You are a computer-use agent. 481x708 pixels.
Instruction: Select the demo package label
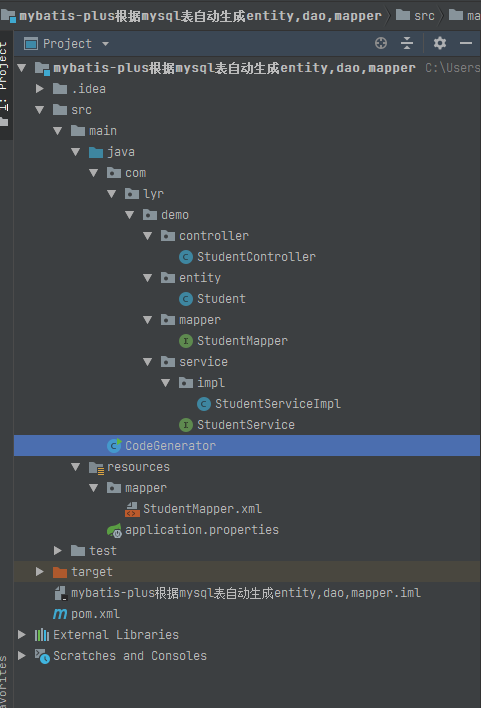175,215
